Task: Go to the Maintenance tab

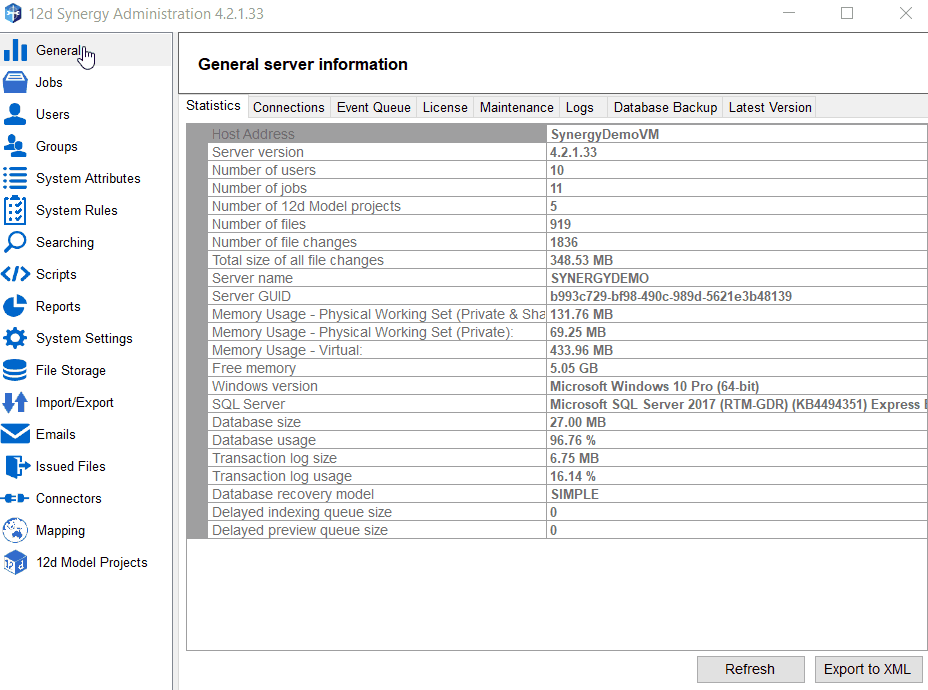Action: click(517, 107)
